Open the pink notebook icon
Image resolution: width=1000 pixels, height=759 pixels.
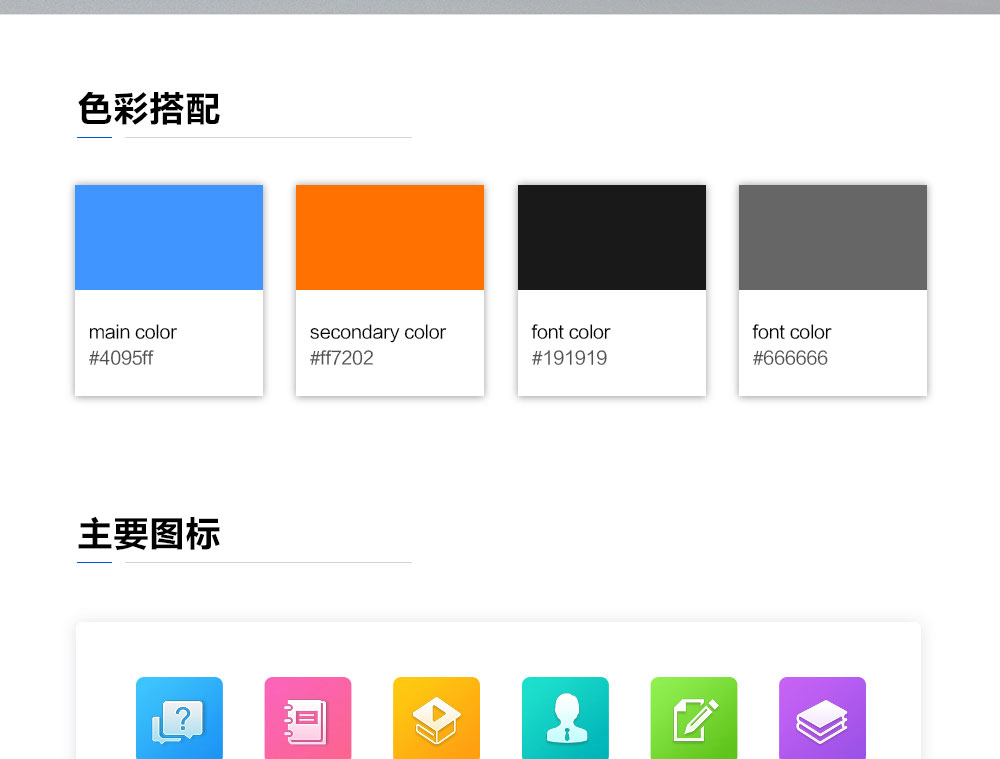pos(308,719)
